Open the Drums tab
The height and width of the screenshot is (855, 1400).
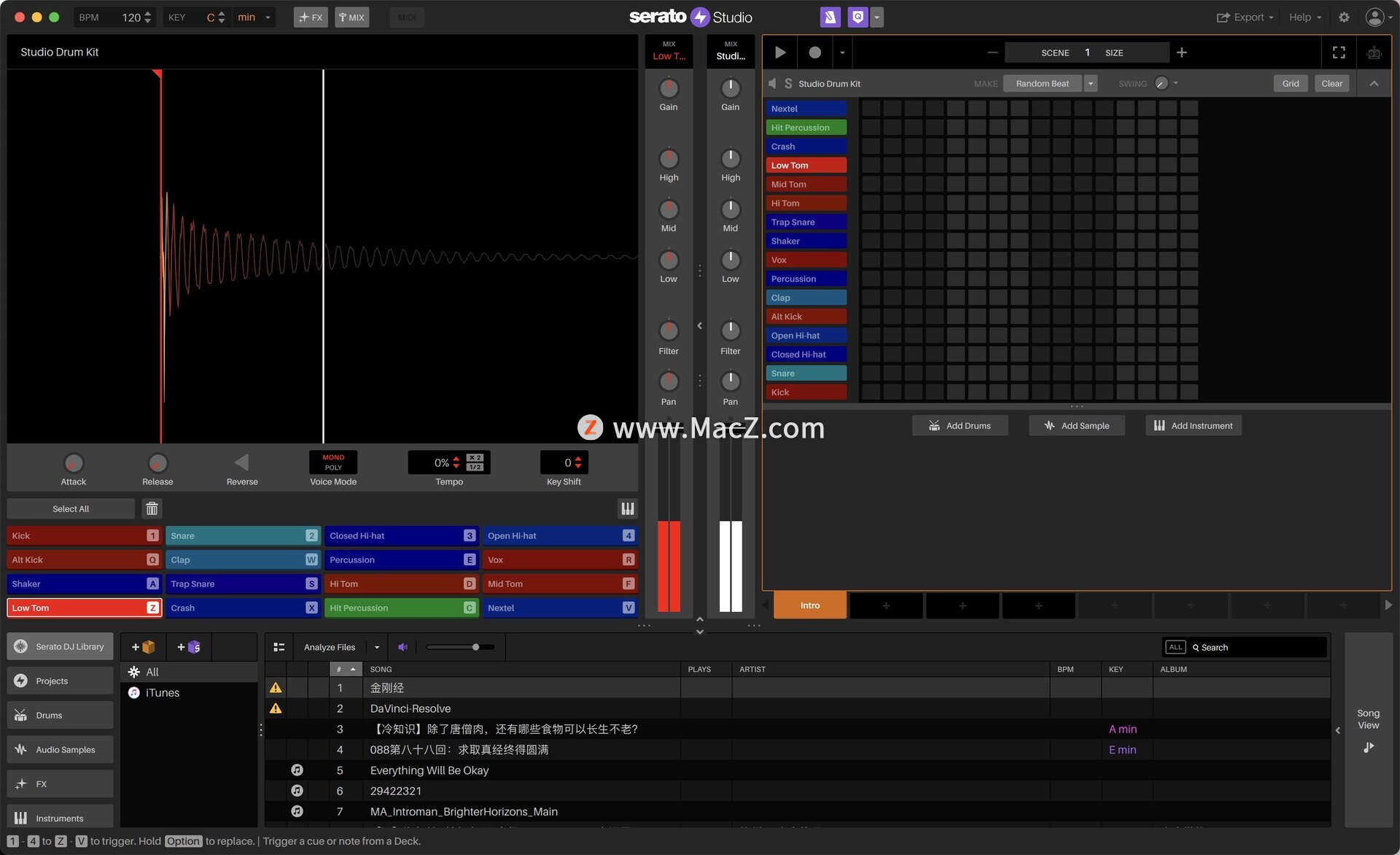[x=60, y=715]
